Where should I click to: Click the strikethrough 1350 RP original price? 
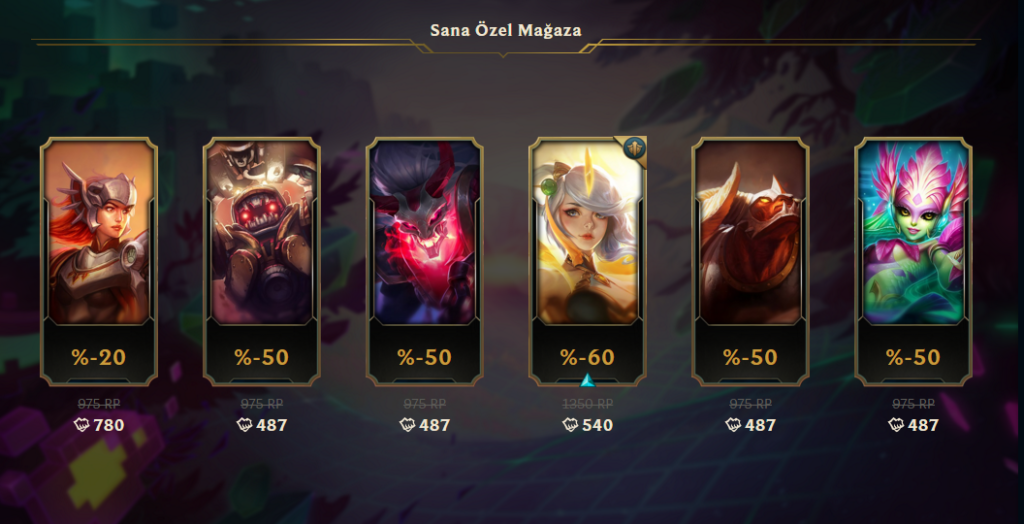[587, 404]
